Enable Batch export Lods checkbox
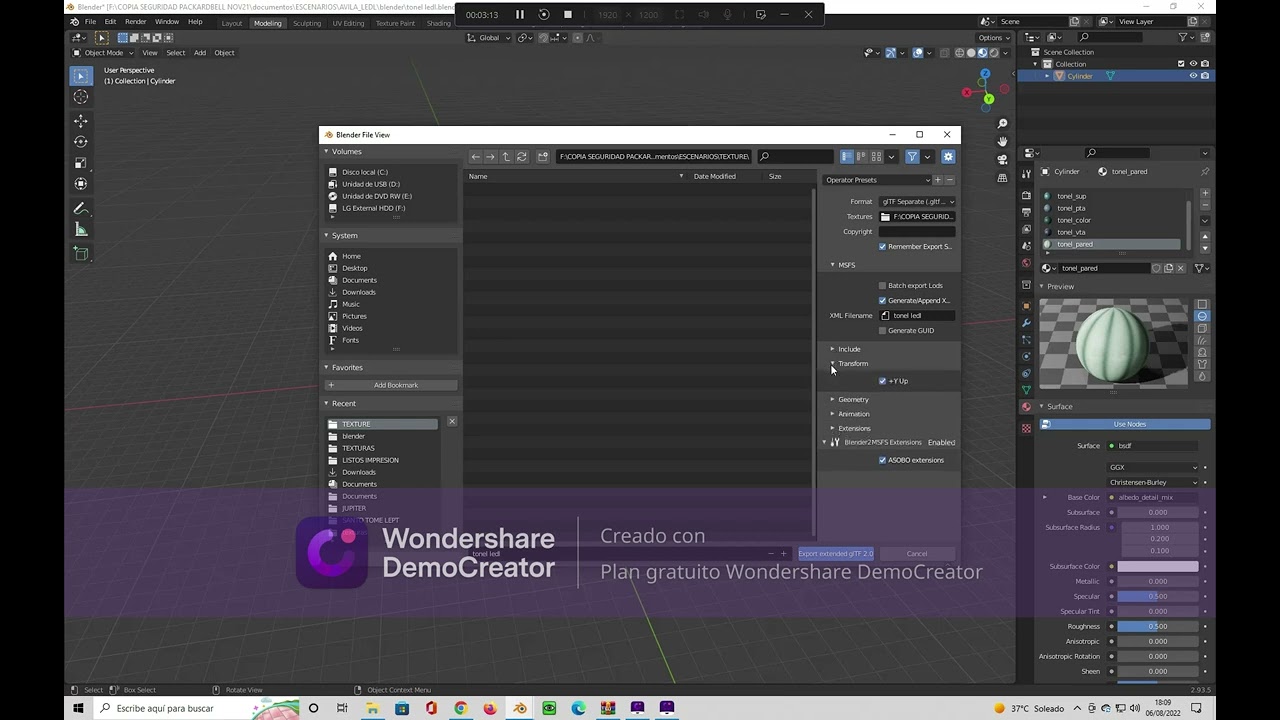The image size is (1280, 720). pyautogui.click(x=883, y=285)
